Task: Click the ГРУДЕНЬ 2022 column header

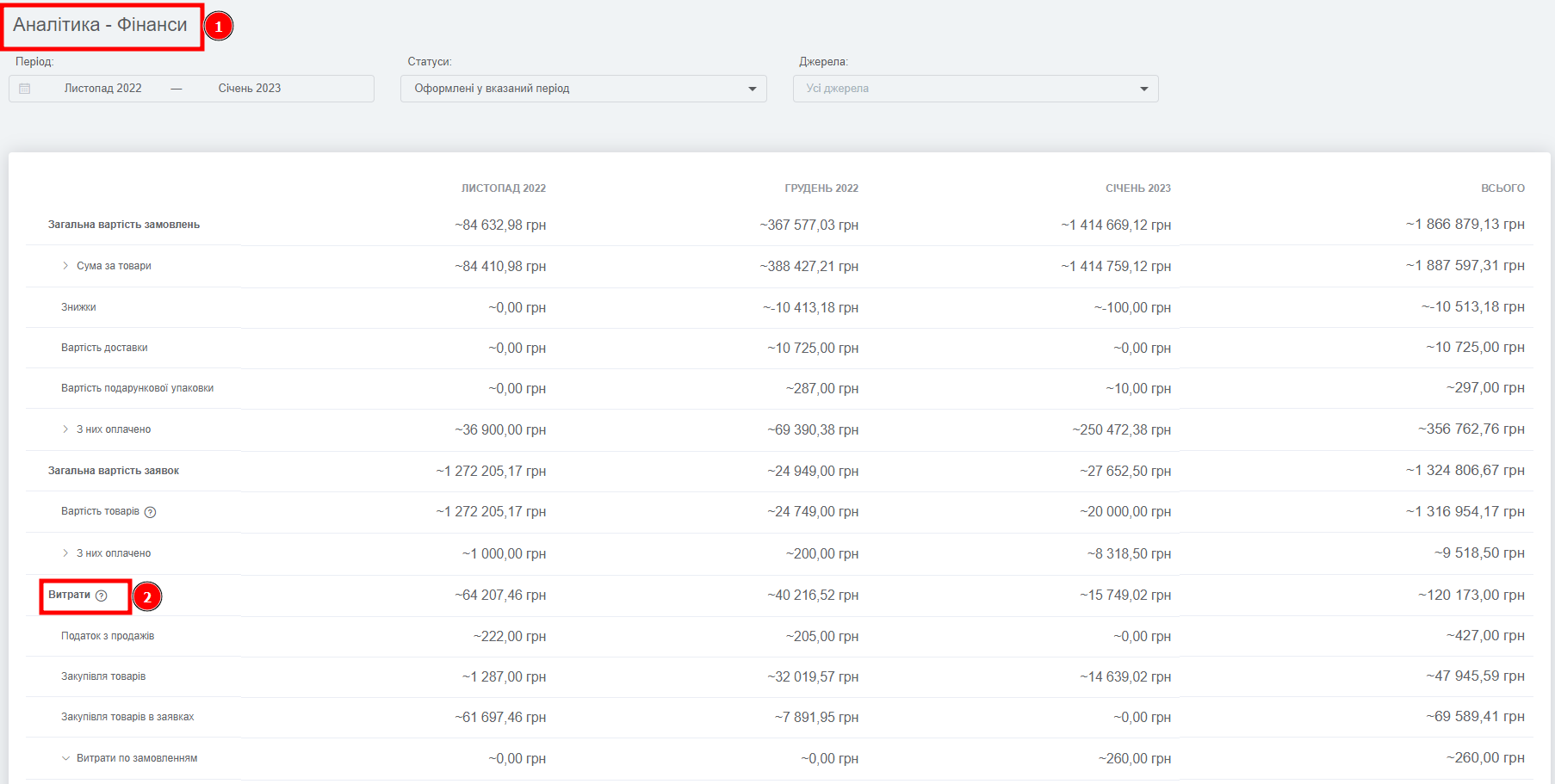Action: pyautogui.click(x=821, y=188)
